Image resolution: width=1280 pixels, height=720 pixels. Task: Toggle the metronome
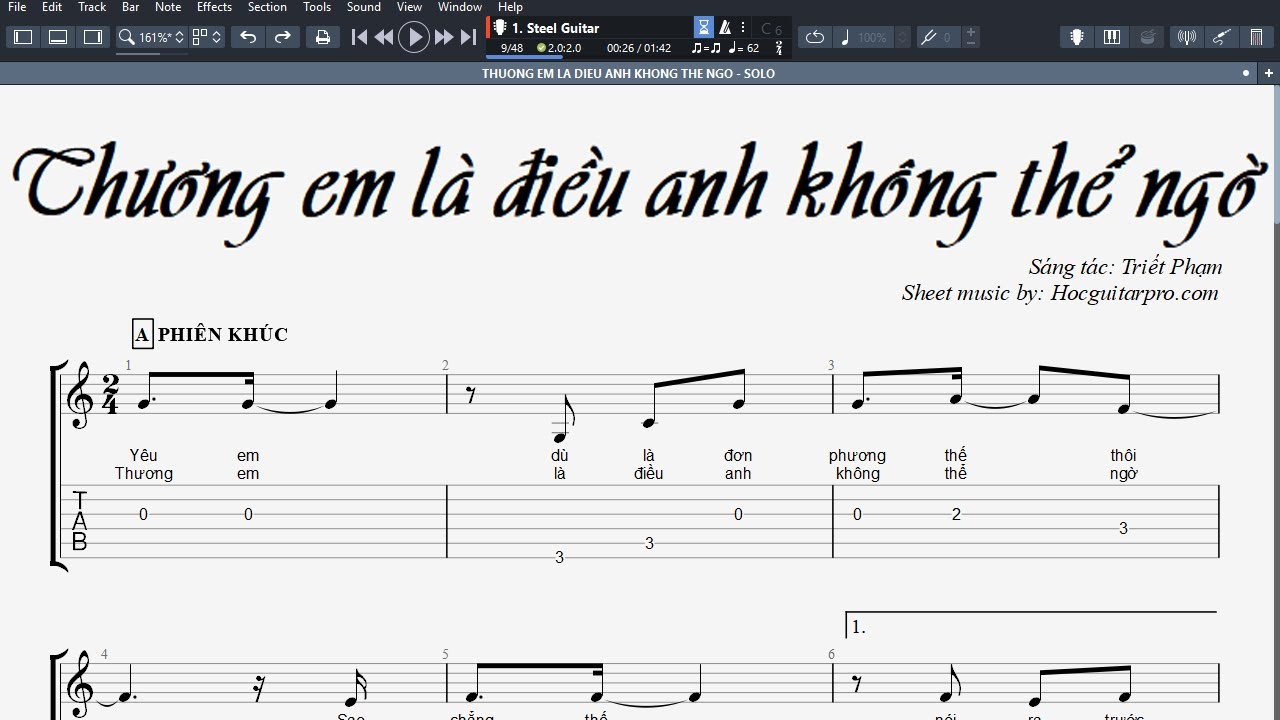coord(725,28)
